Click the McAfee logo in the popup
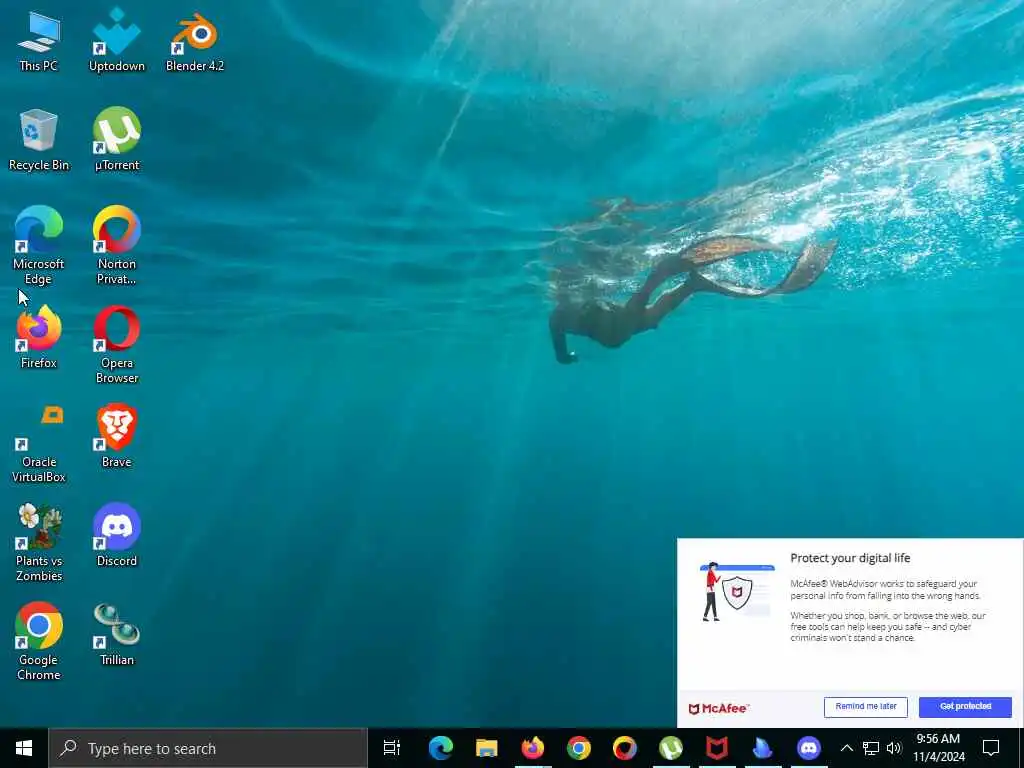Image resolution: width=1024 pixels, height=768 pixels. click(x=719, y=709)
